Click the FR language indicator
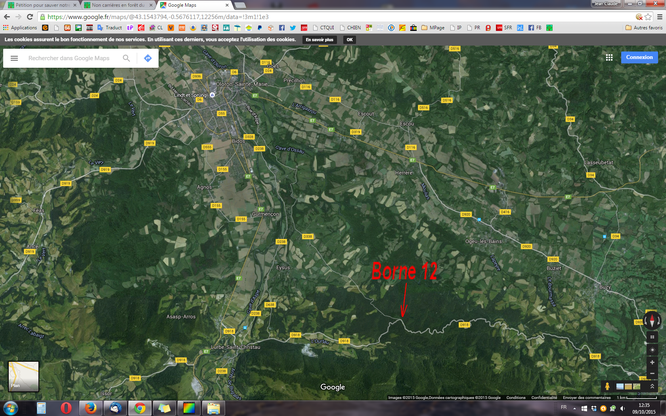Image resolution: width=666 pixels, height=416 pixels. tap(564, 407)
